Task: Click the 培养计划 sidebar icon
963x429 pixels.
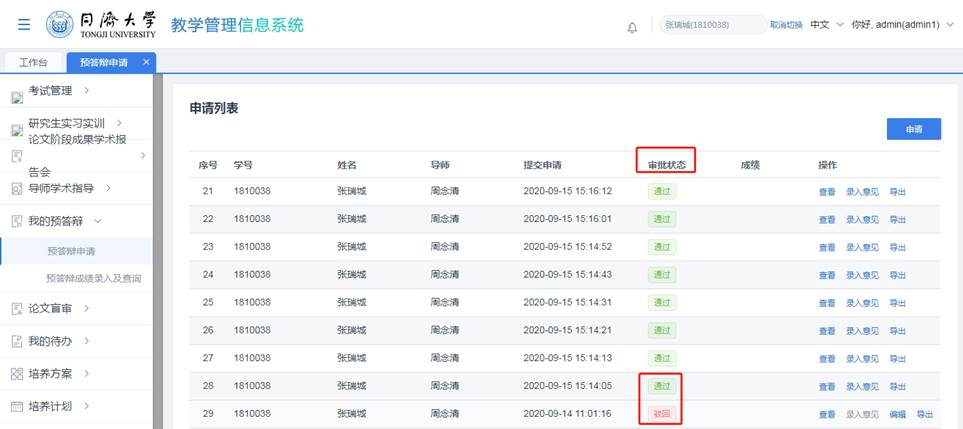Action: click(x=16, y=407)
